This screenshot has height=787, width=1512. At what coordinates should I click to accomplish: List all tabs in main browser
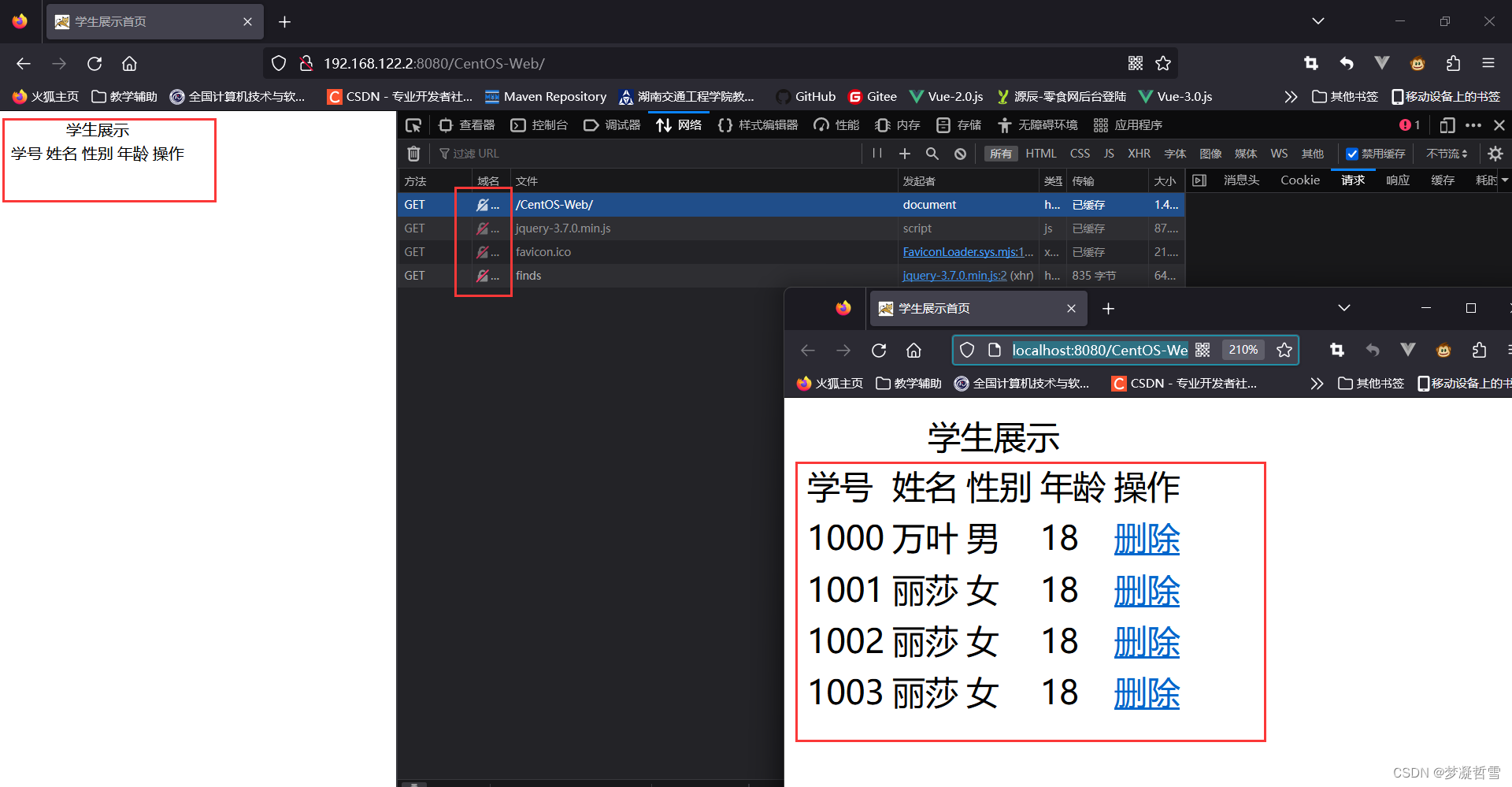[x=1318, y=21]
